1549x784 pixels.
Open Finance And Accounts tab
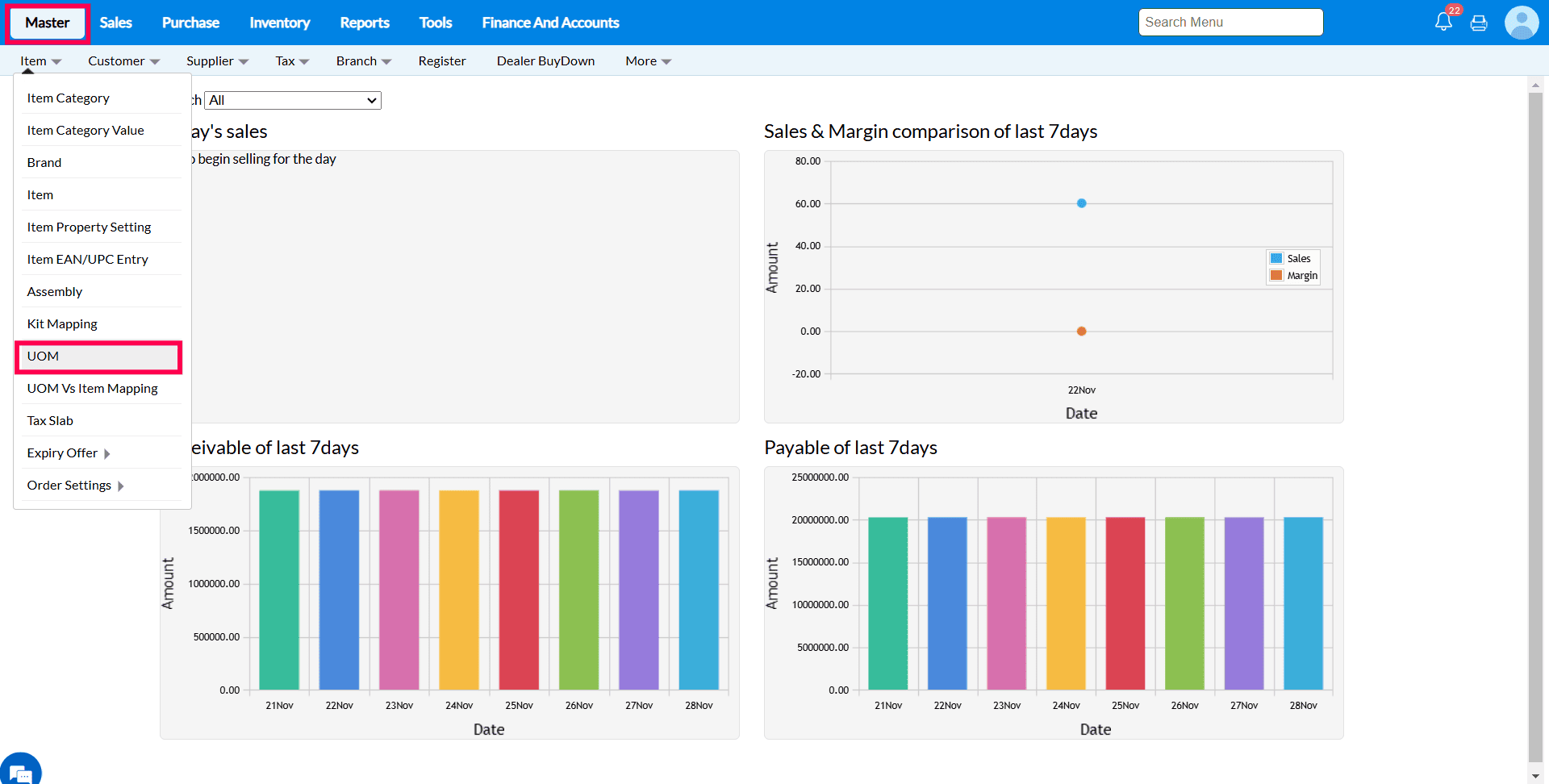(550, 23)
